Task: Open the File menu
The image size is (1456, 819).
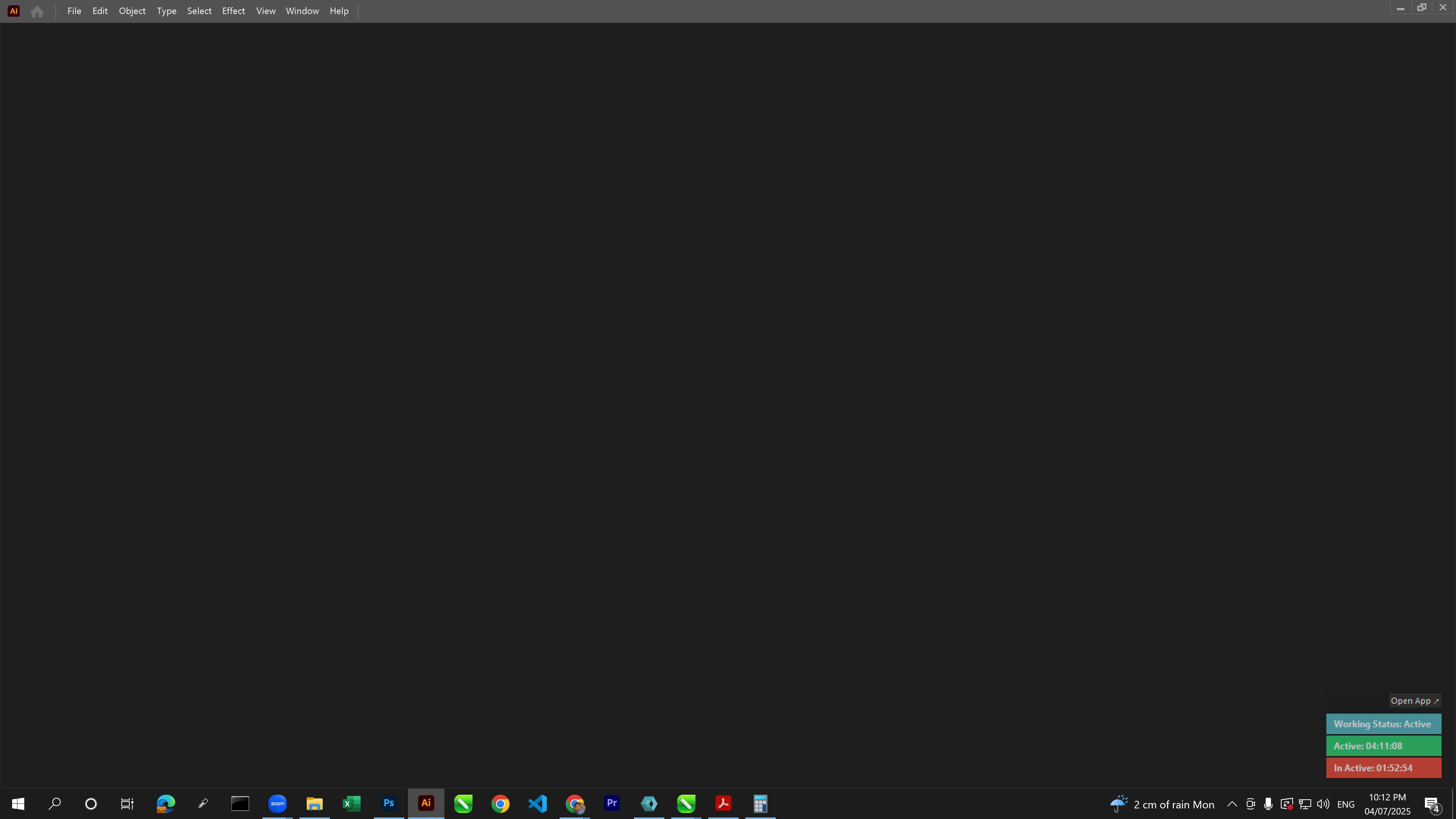Action: [x=74, y=11]
